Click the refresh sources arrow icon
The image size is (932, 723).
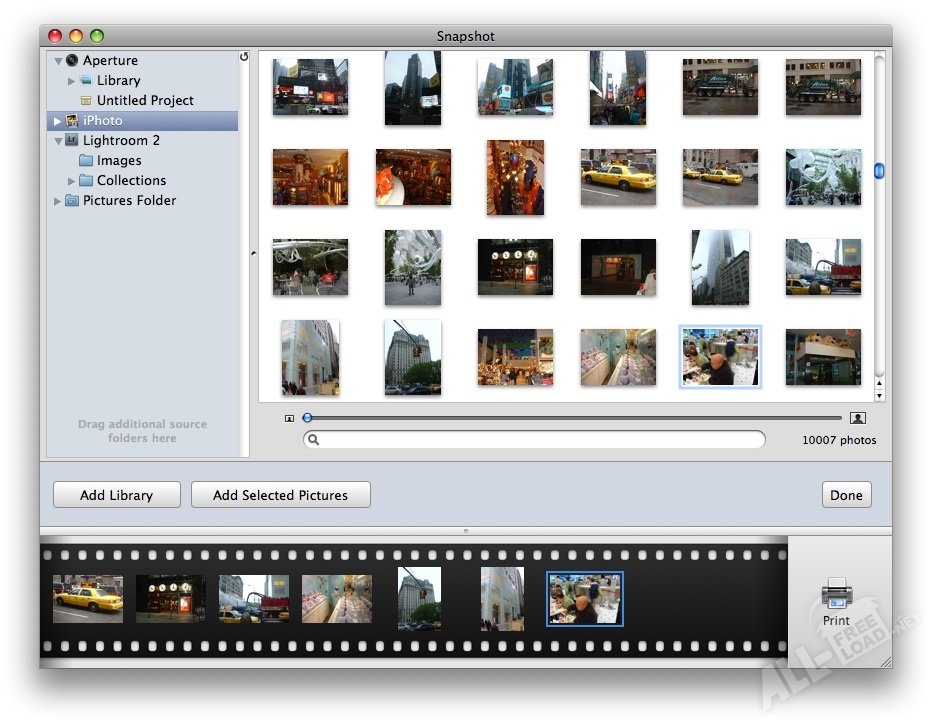tap(244, 58)
